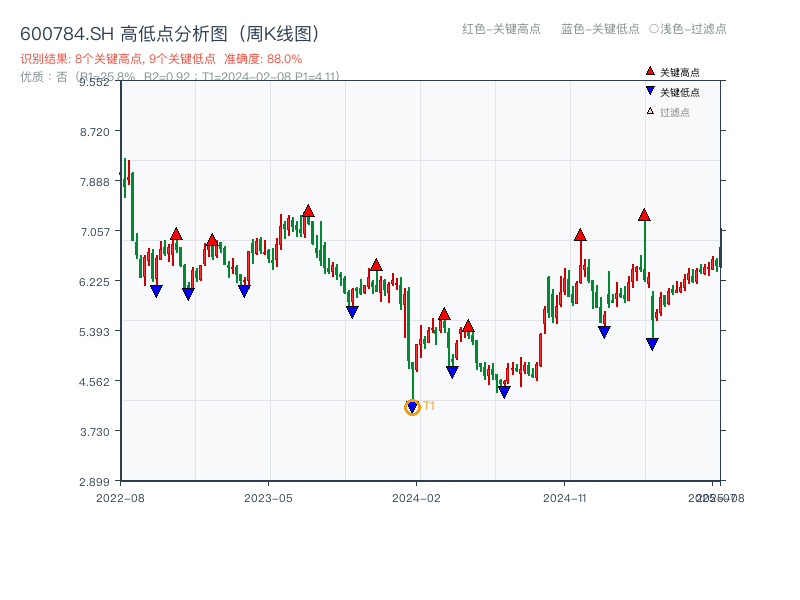Screen dimensions: 800x600
Task: Select the rightmost red high-point triangle
Action: point(644,214)
